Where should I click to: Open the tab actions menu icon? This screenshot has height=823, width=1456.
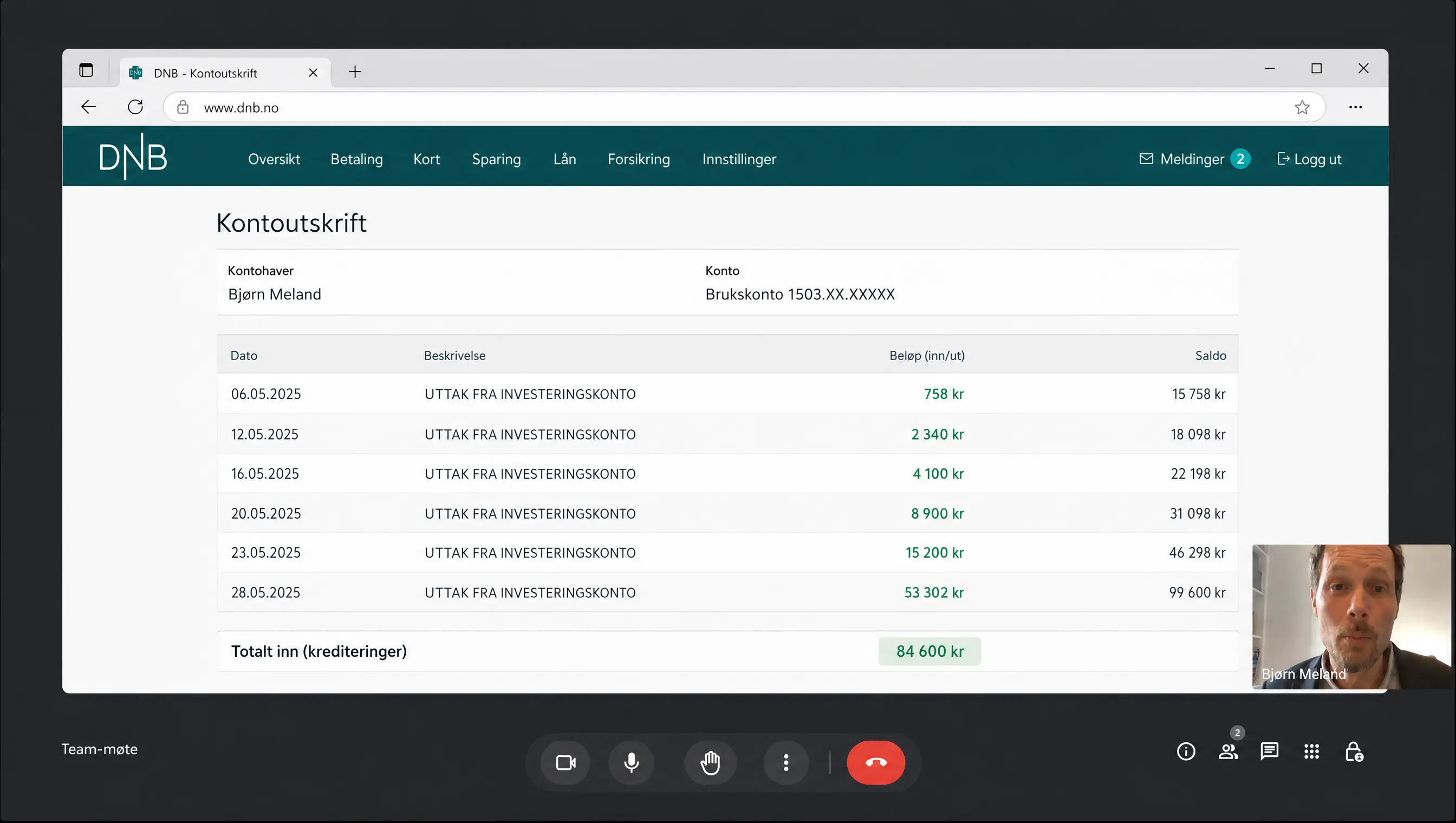(86, 70)
